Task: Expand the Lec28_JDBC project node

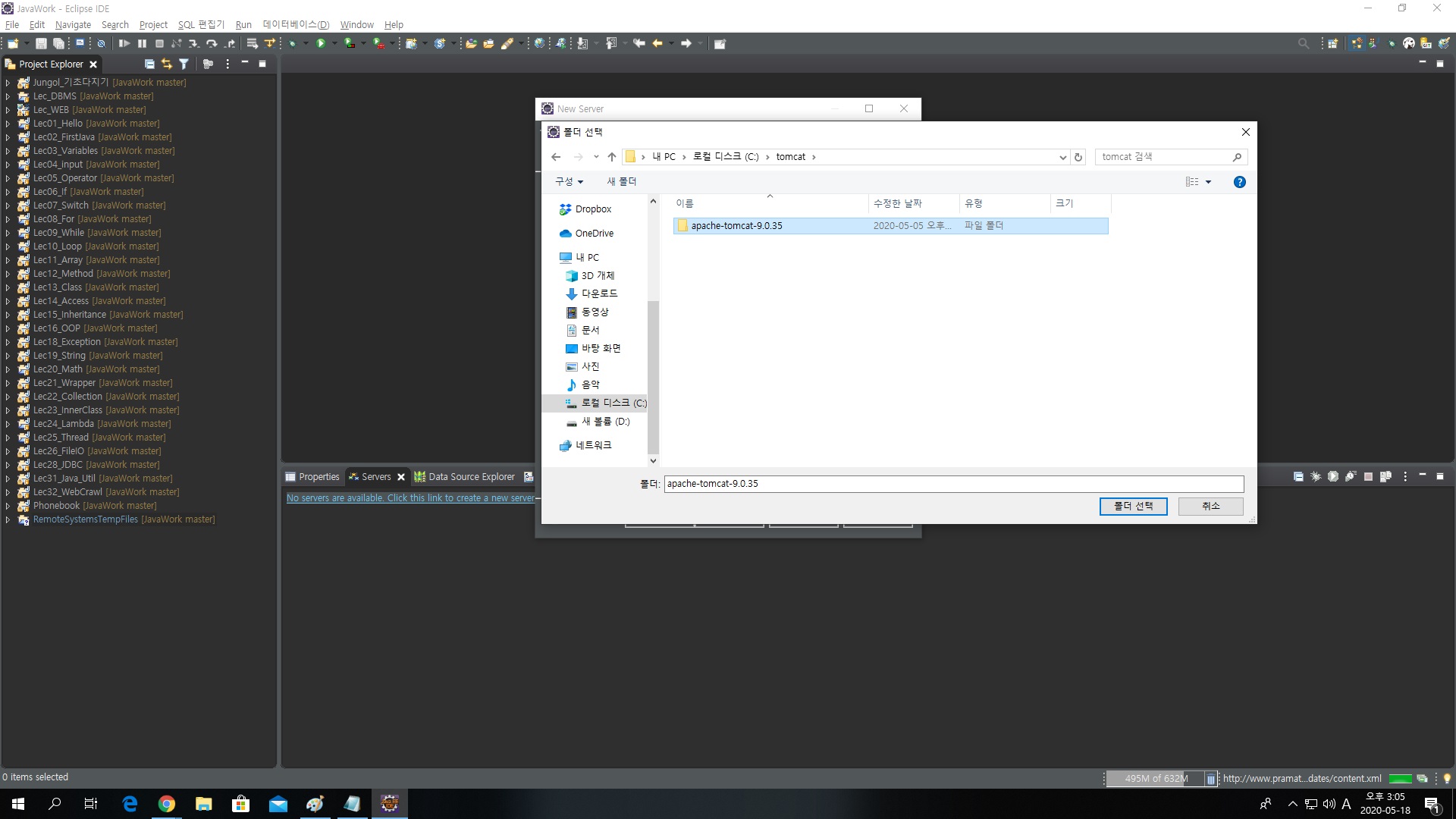Action: pyautogui.click(x=8, y=465)
